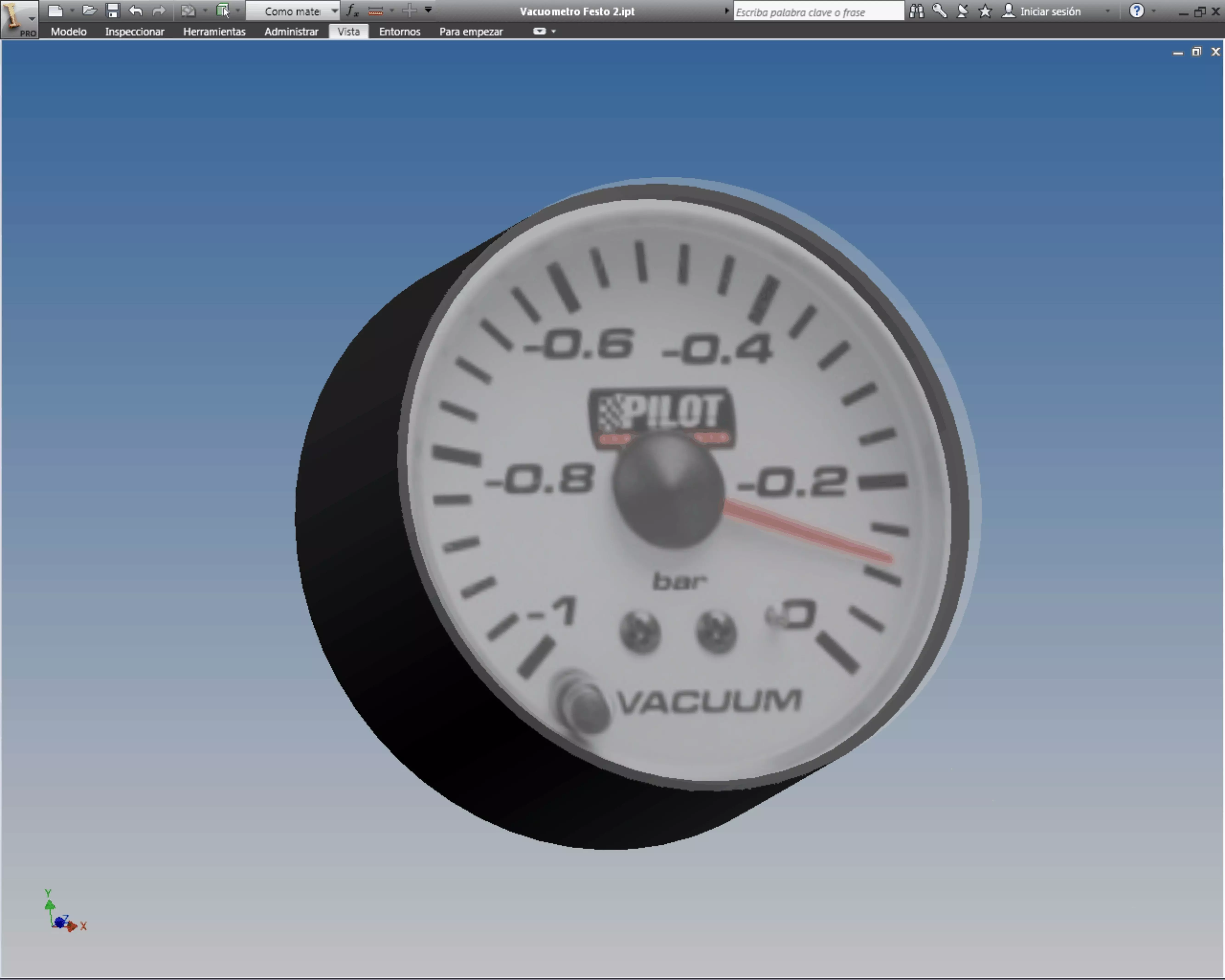Close the Vacuometro document window
Image resolution: width=1225 pixels, height=980 pixels.
point(1215,52)
